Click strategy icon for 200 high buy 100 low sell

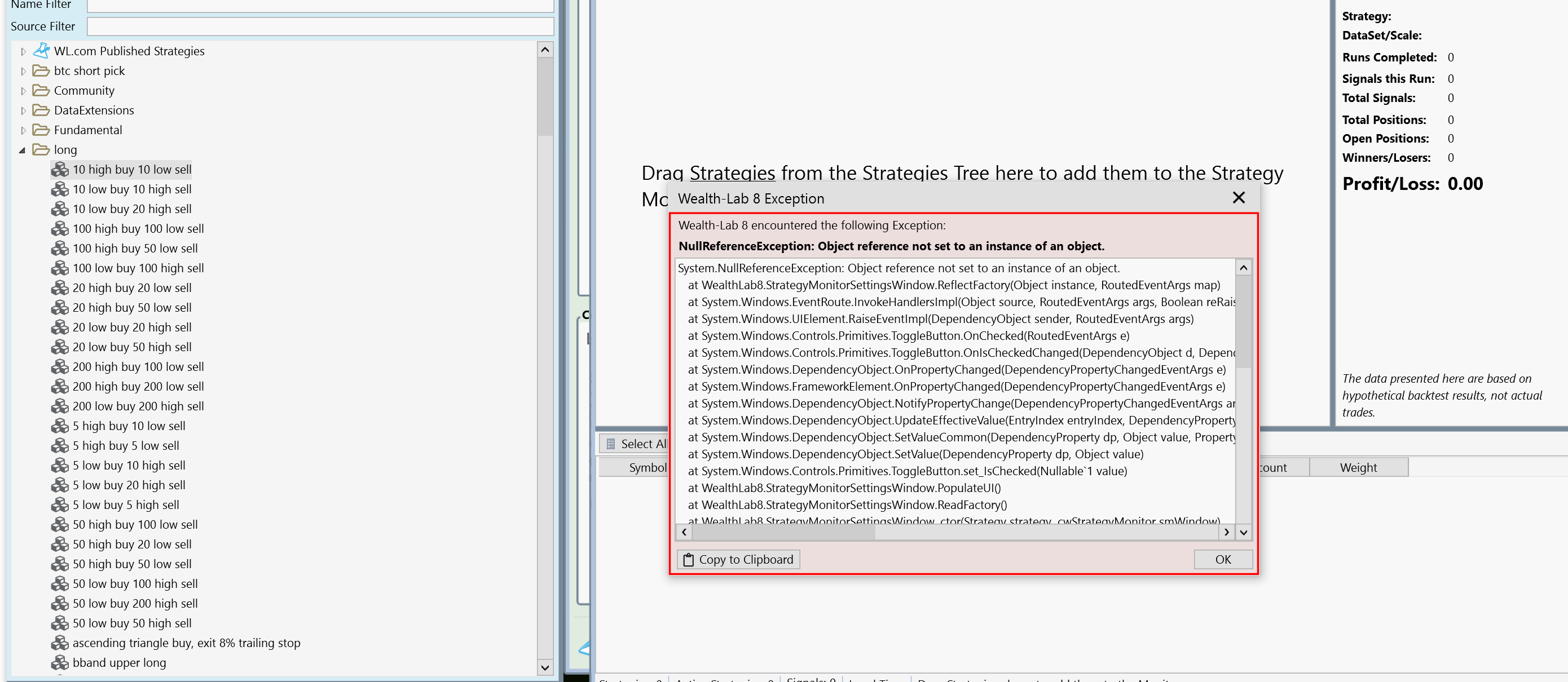60,367
